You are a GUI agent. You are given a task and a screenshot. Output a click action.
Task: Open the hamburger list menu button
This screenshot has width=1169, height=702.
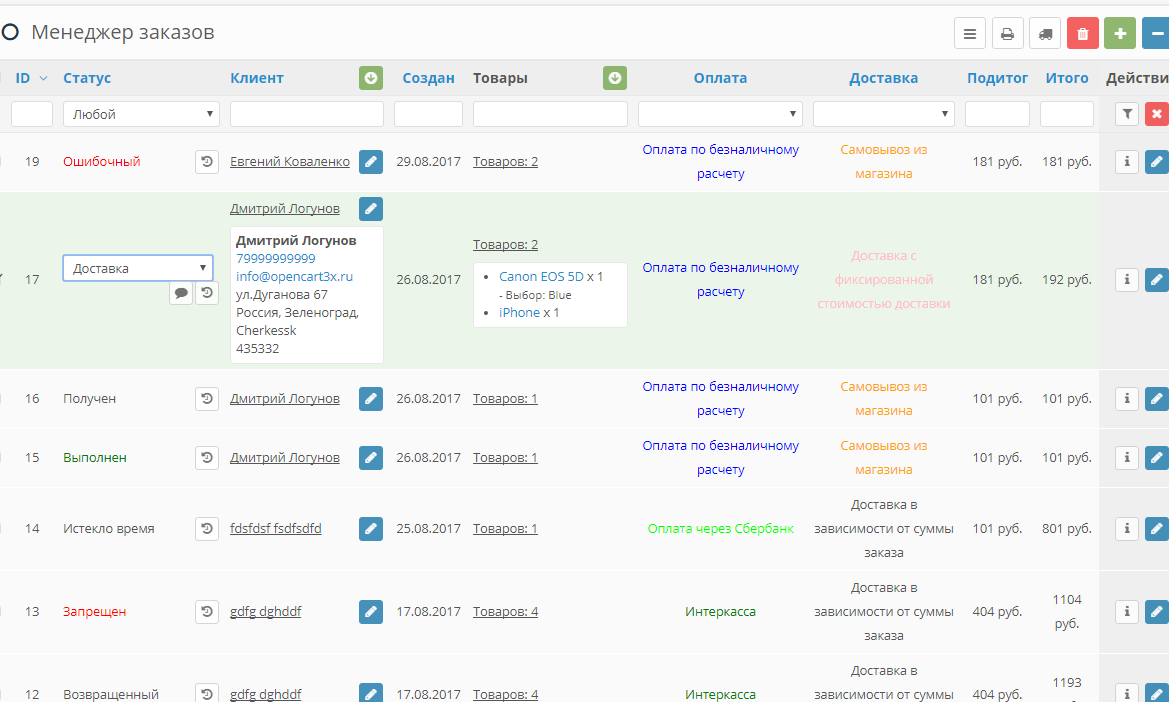[x=969, y=34]
